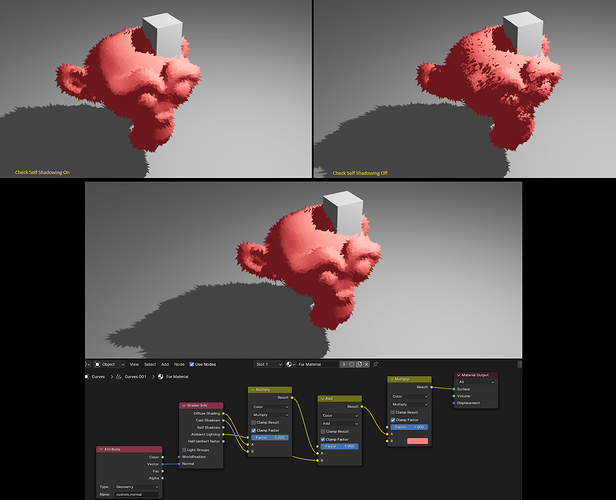The width and height of the screenshot is (616, 500).
Task: Click the pink color swatch on B input
Action: [418, 441]
